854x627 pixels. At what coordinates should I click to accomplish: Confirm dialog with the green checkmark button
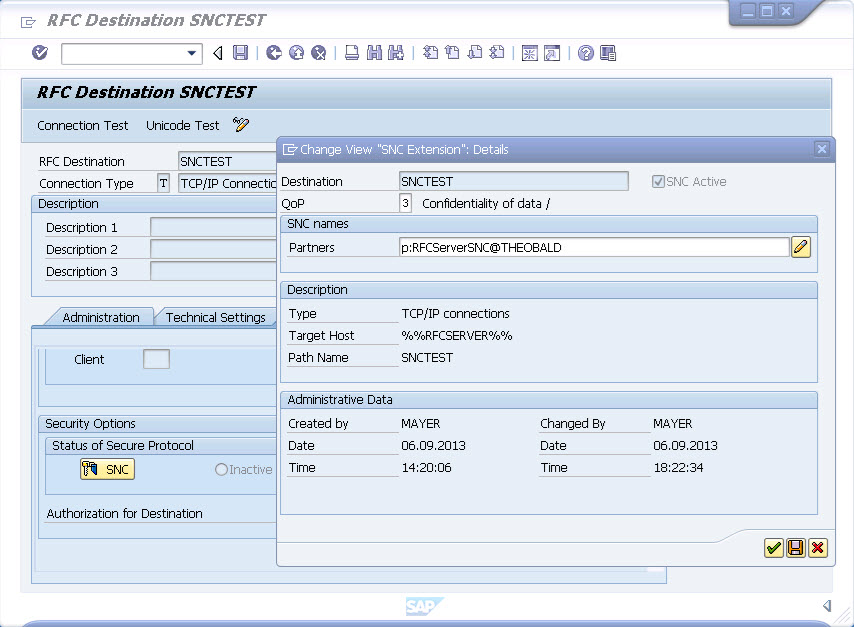[773, 547]
